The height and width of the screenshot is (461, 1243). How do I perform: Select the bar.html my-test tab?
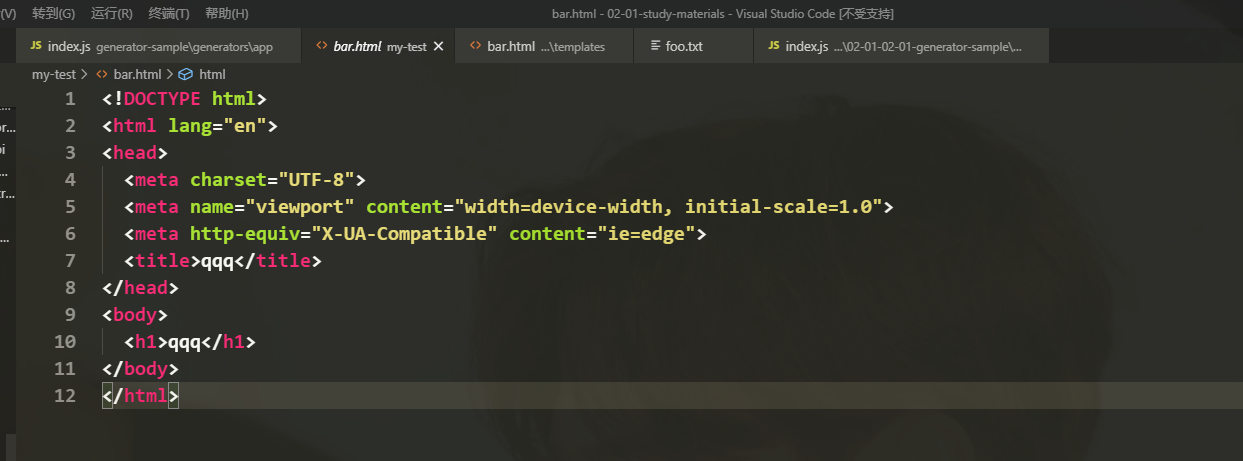coord(379,46)
